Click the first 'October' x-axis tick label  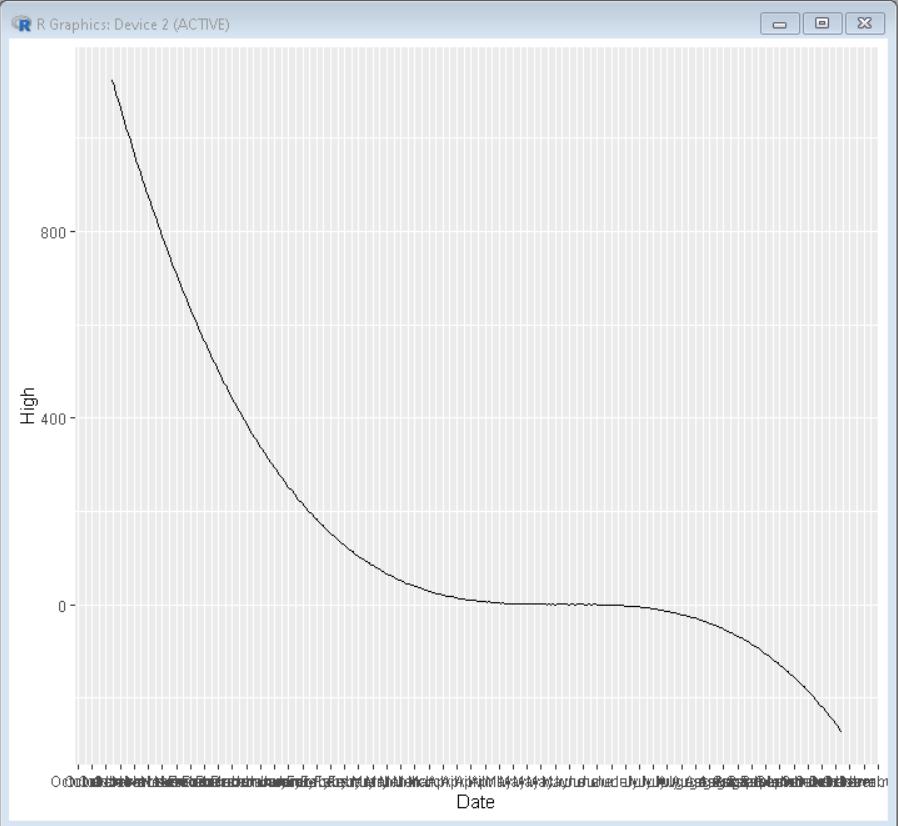62,782
